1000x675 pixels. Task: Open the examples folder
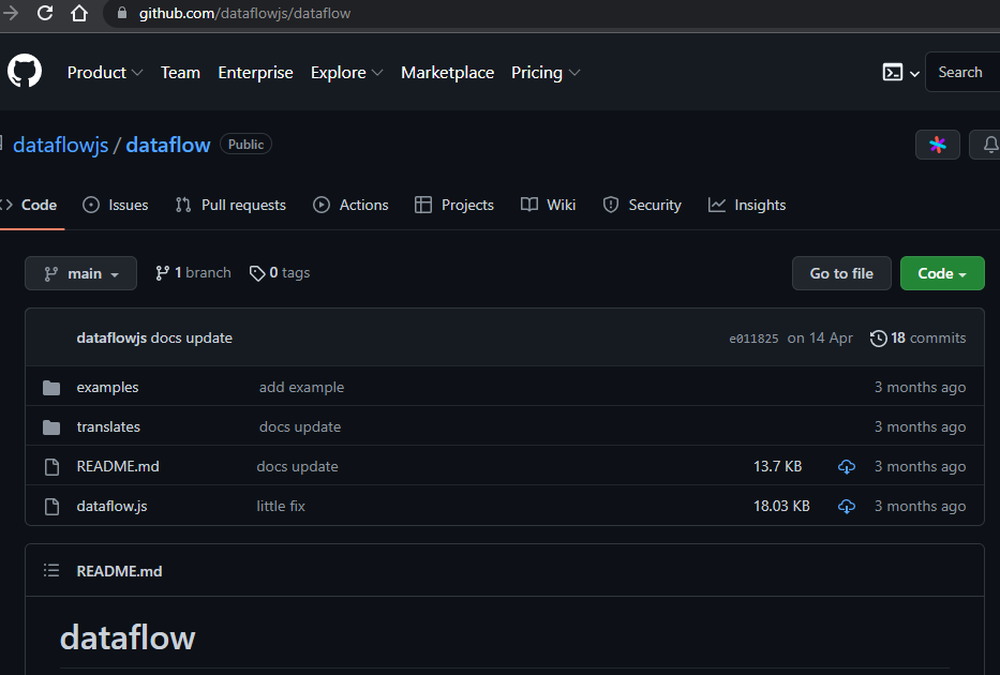coord(107,387)
